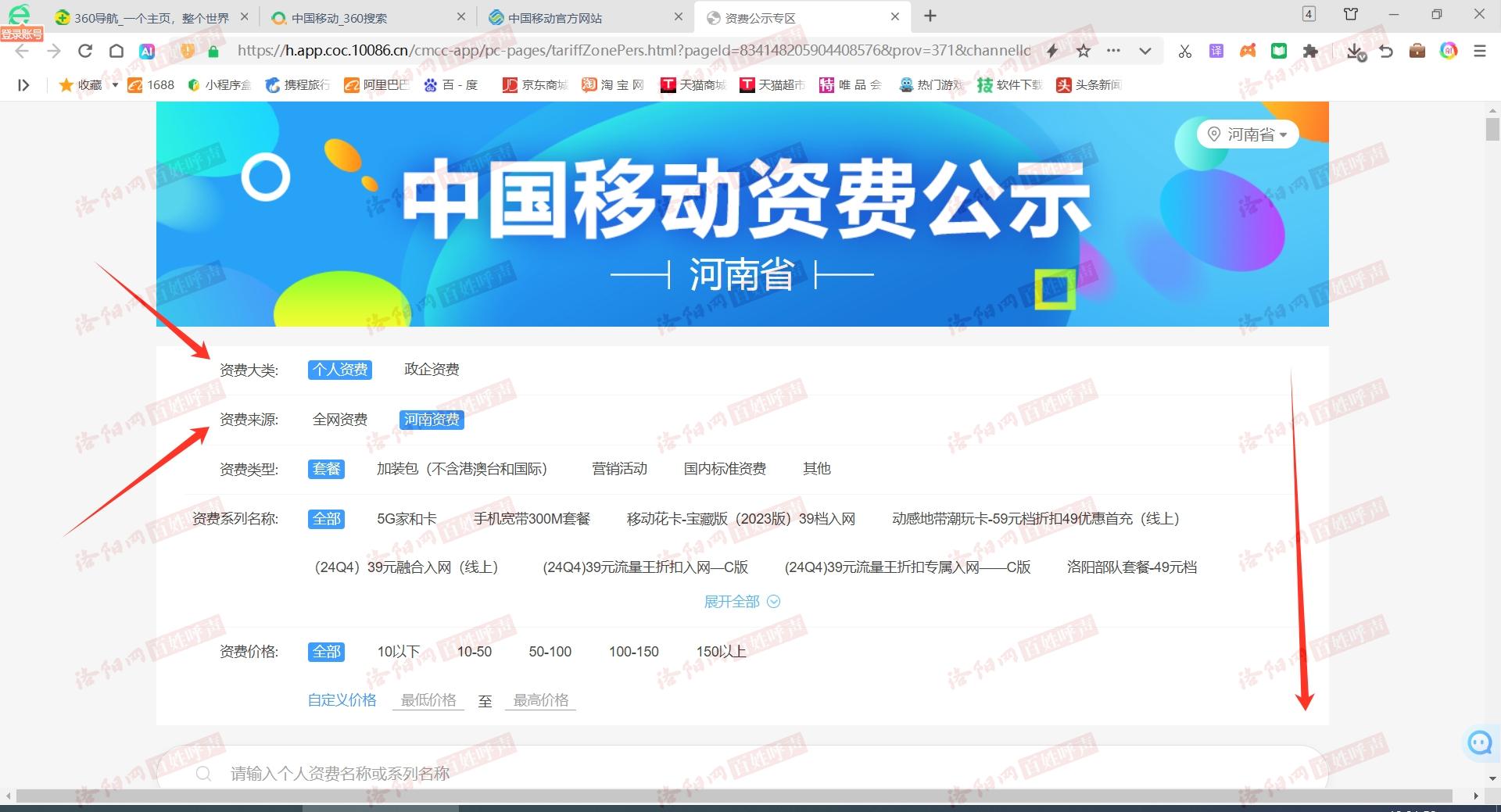
Task: Select 手机宽带300M套餐 series
Action: click(532, 519)
